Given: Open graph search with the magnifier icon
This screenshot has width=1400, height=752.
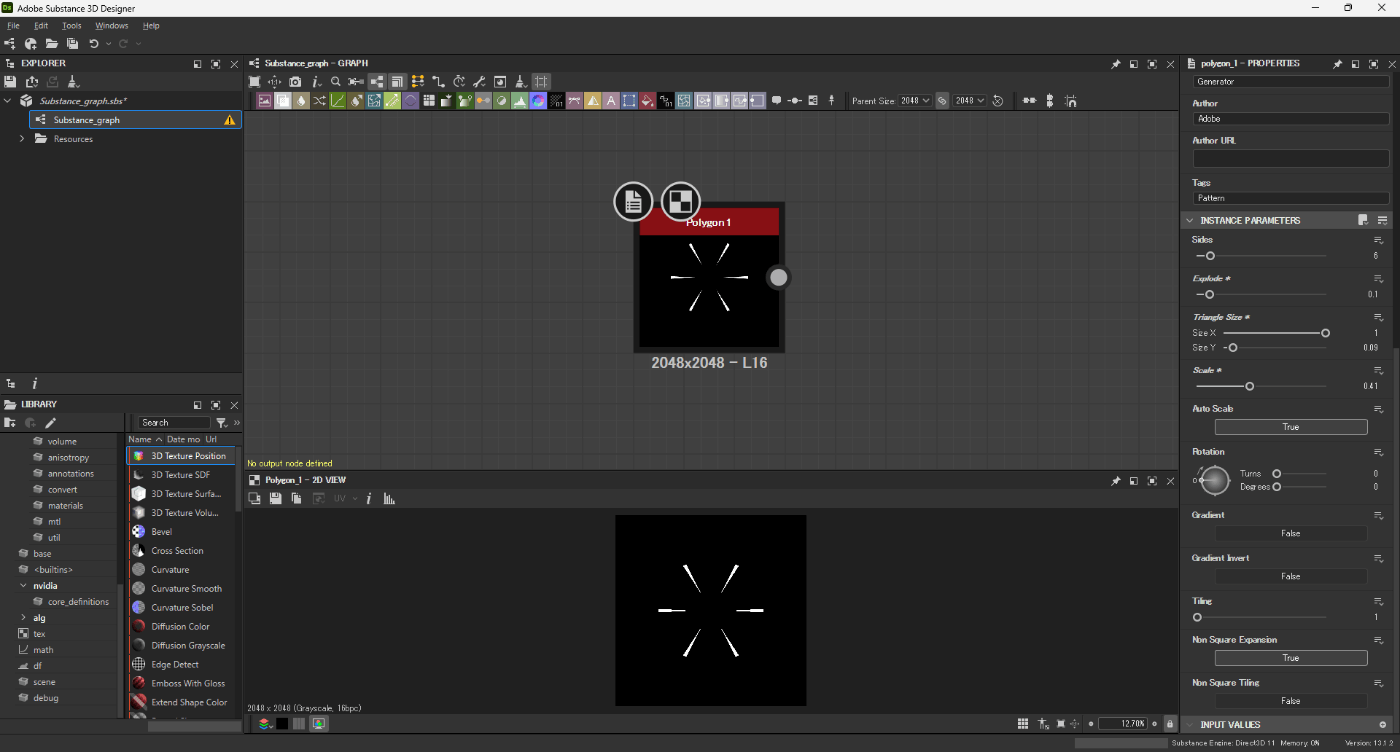Looking at the screenshot, I should (x=335, y=81).
